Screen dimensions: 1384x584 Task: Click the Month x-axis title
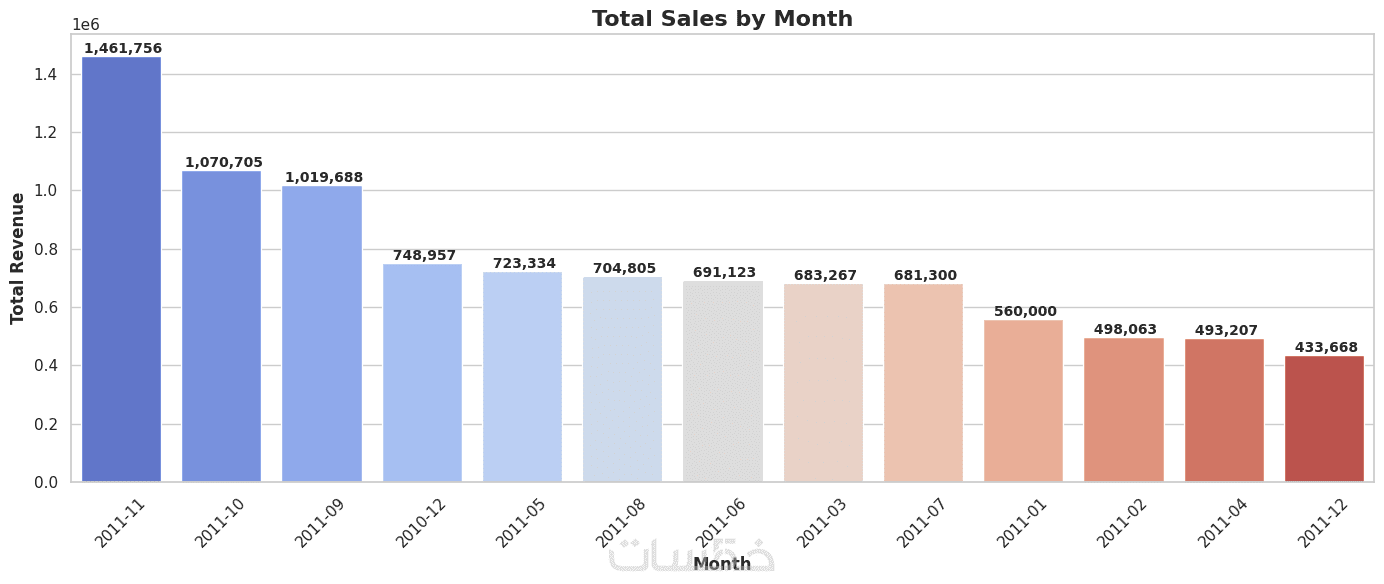click(x=722, y=564)
